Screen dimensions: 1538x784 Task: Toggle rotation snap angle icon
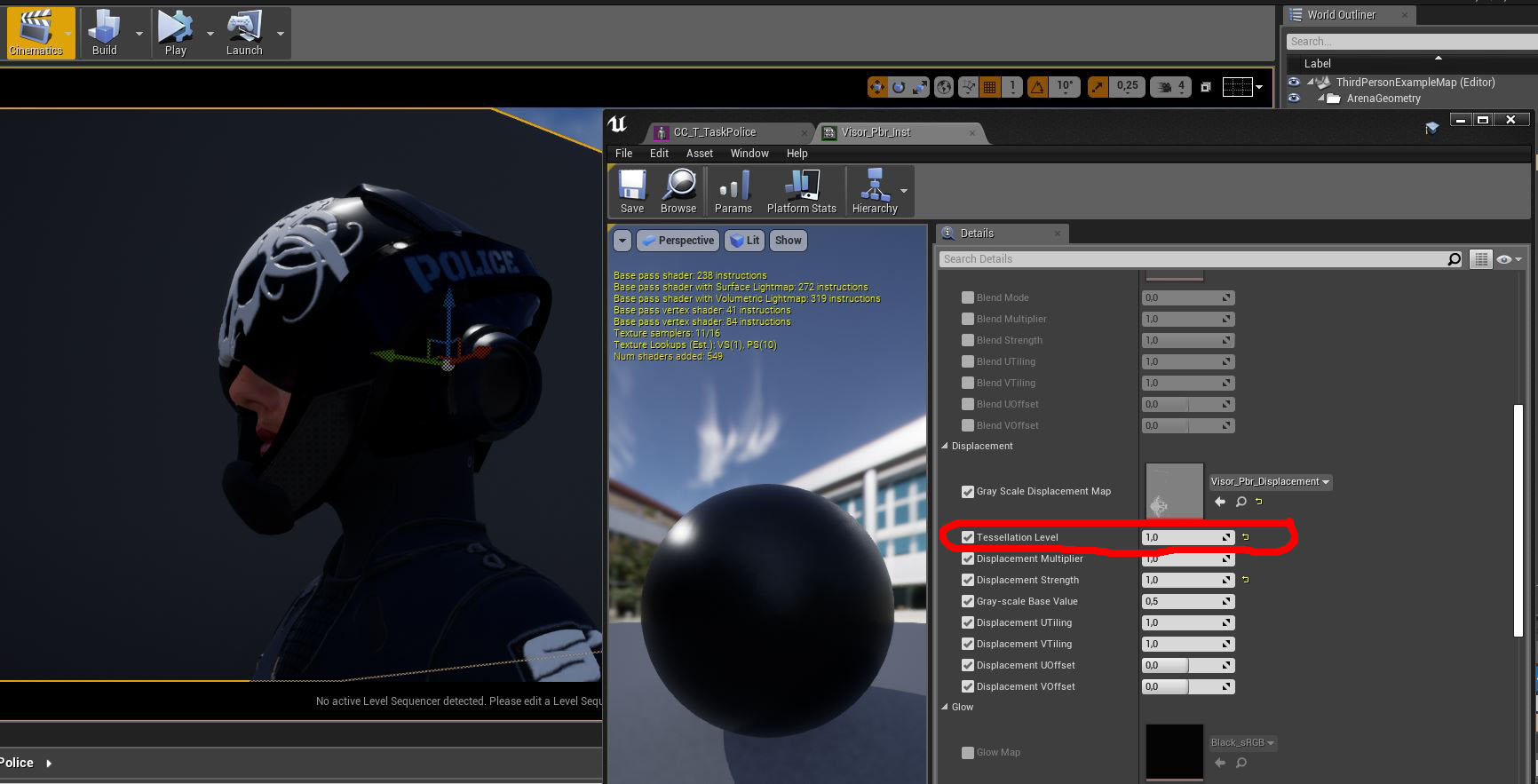point(1036,87)
